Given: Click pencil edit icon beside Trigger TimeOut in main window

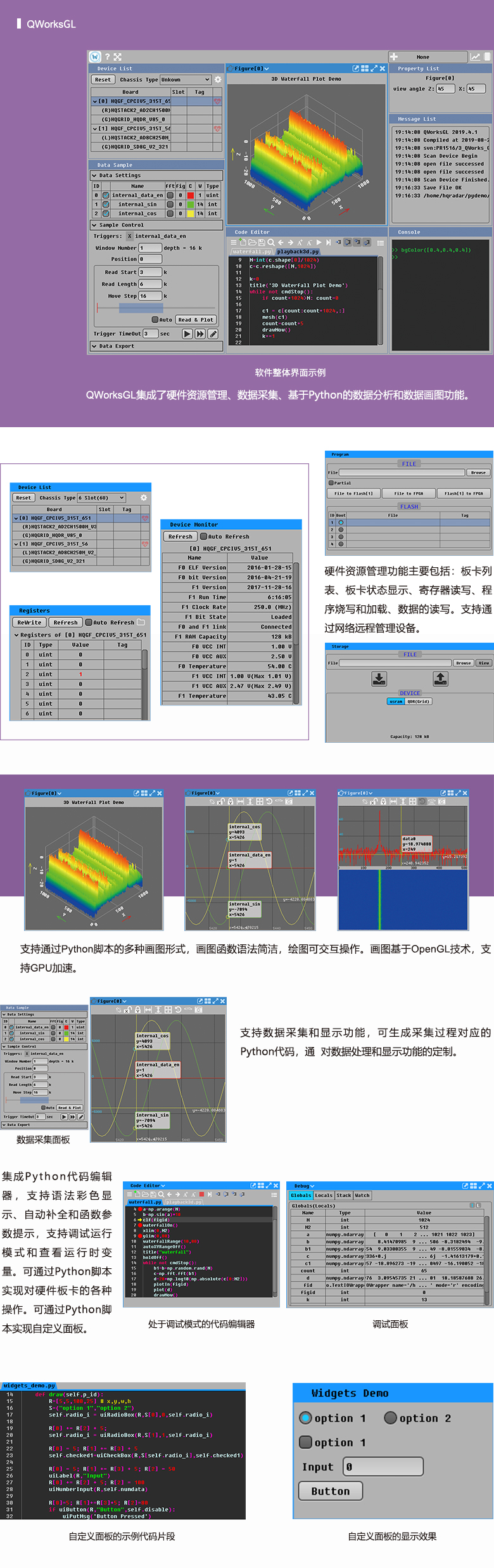Looking at the screenshot, I should [213, 333].
